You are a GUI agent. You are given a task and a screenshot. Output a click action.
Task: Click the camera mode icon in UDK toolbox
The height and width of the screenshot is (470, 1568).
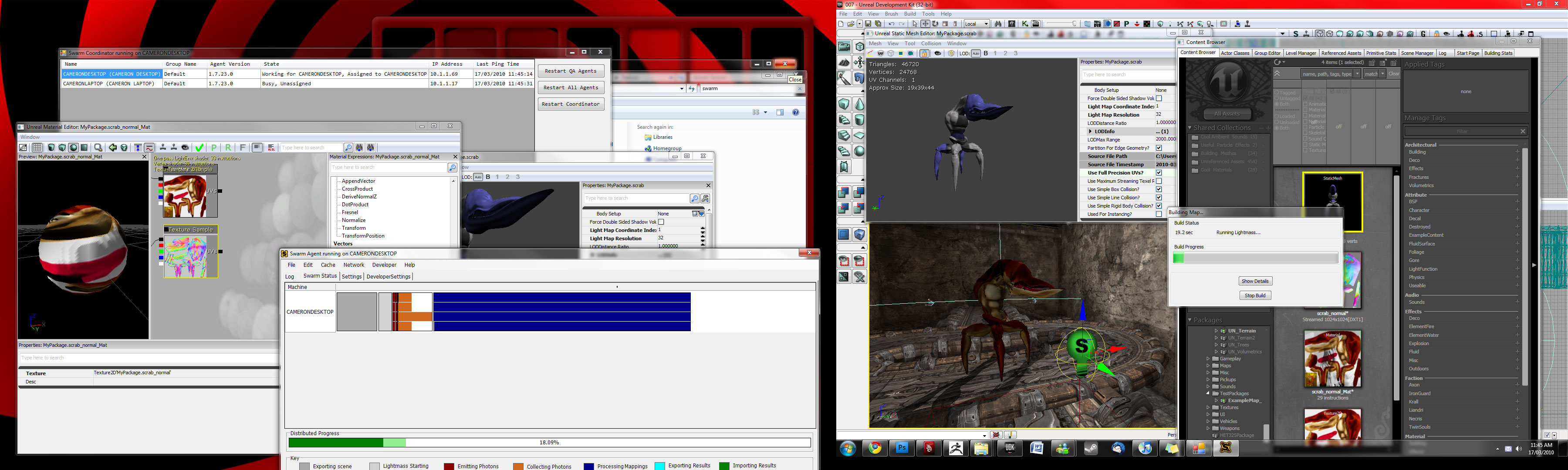(844, 47)
